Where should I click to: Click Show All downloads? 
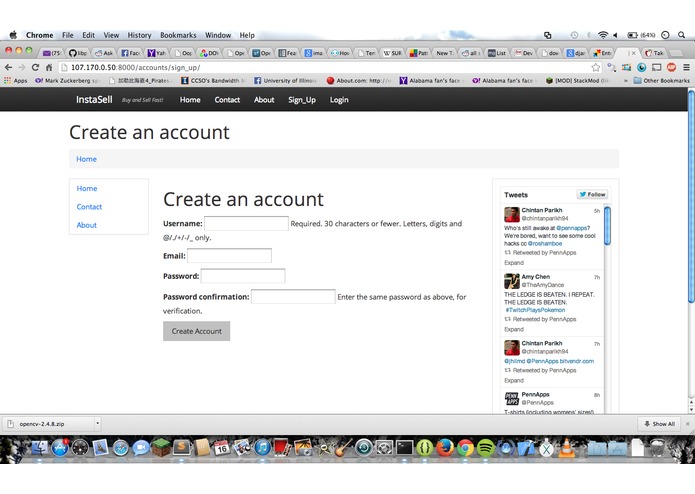pyautogui.click(x=659, y=424)
